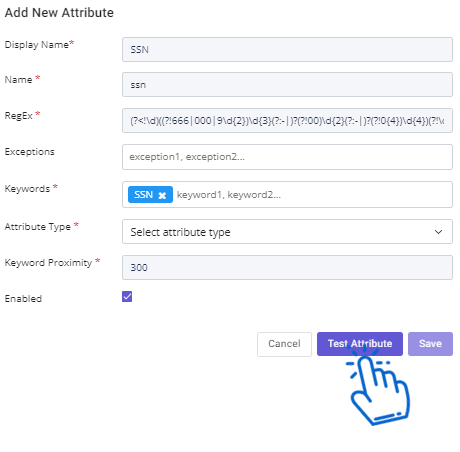
Task: Focus the Keyword Proximity field showing 300
Action: tap(287, 267)
